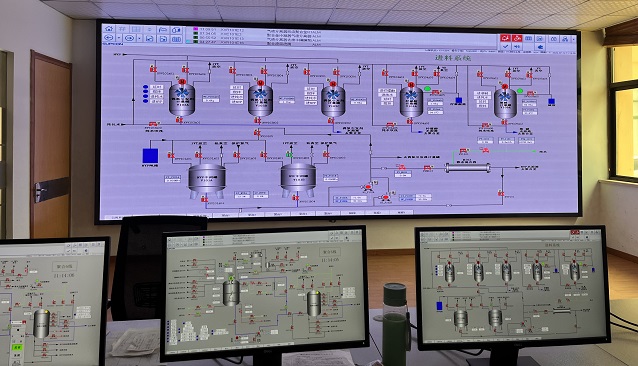Click the user login icon at the far top right
638x366 pixels.
[565, 39]
